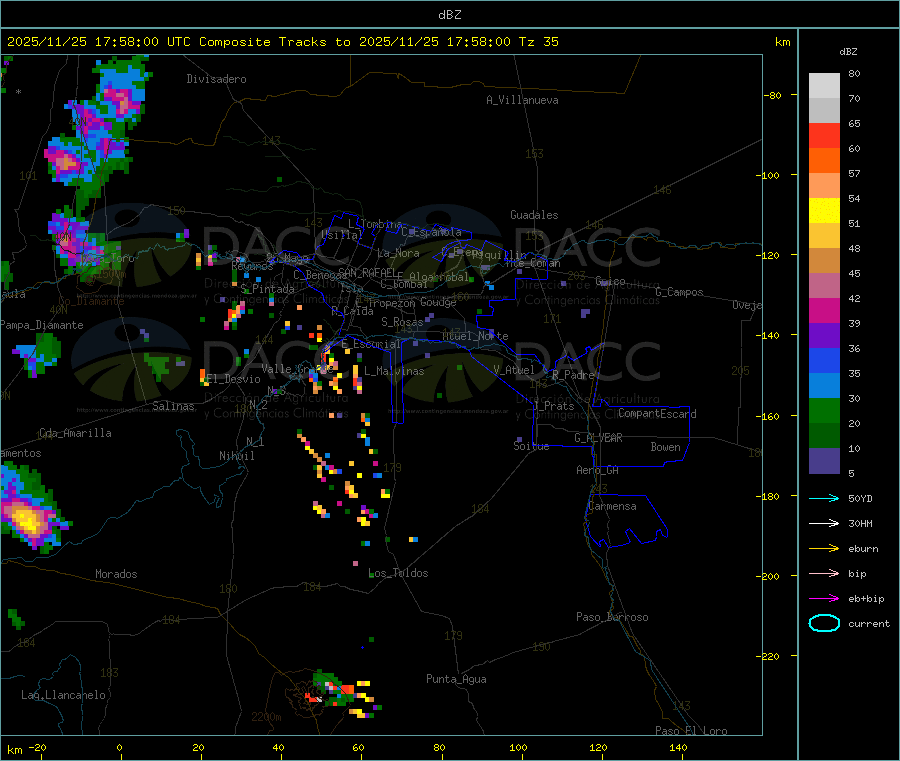The width and height of the screenshot is (900, 761).
Task: Select the light blue 30–35 dBZ color band
Action: pyautogui.click(x=824, y=386)
